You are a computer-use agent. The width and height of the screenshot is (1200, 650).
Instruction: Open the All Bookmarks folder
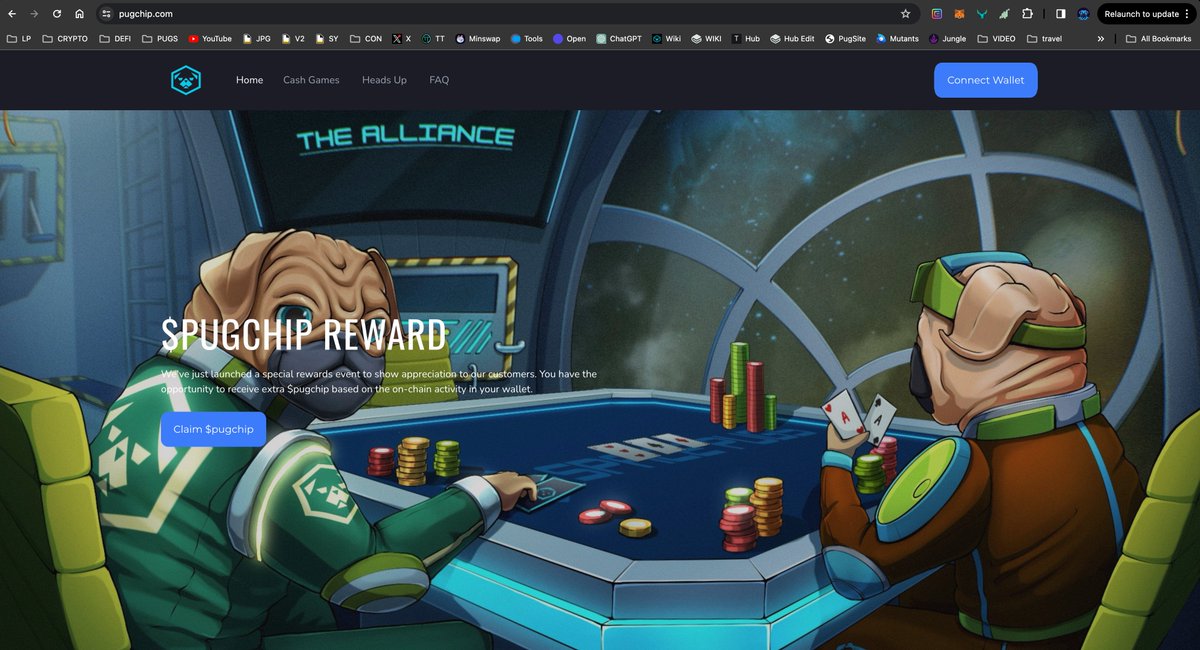point(1158,39)
